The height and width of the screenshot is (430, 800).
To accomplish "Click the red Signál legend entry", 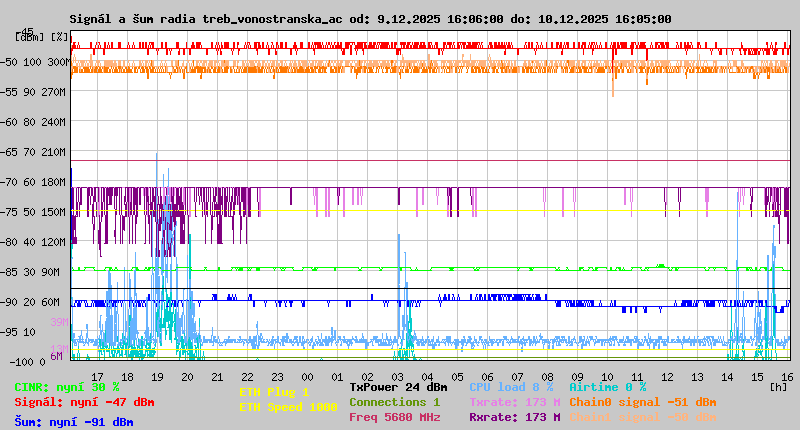I will coord(84,402).
